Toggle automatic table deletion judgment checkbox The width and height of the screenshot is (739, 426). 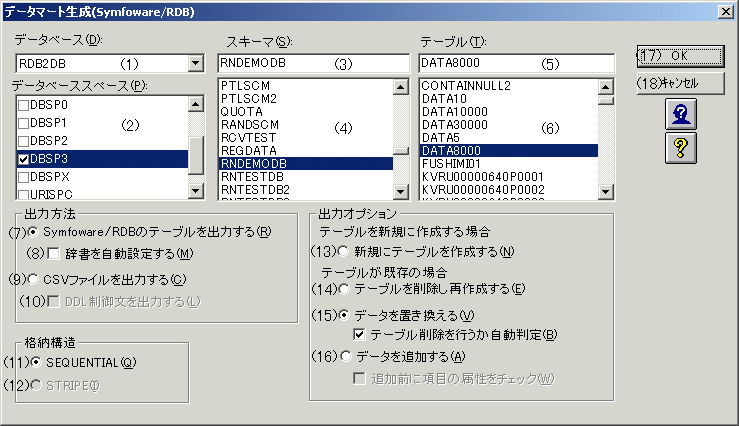[x=360, y=334]
